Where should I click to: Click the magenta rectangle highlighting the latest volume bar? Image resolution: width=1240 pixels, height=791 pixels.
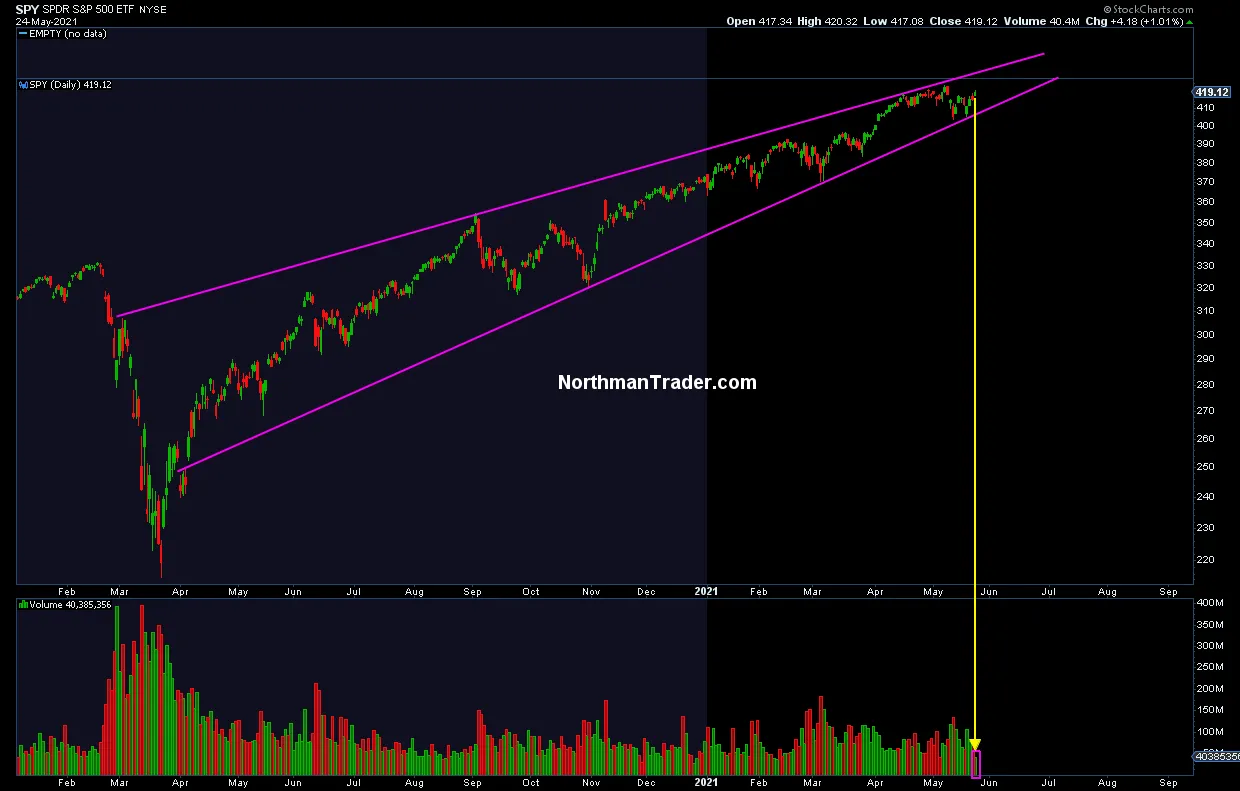click(976, 764)
